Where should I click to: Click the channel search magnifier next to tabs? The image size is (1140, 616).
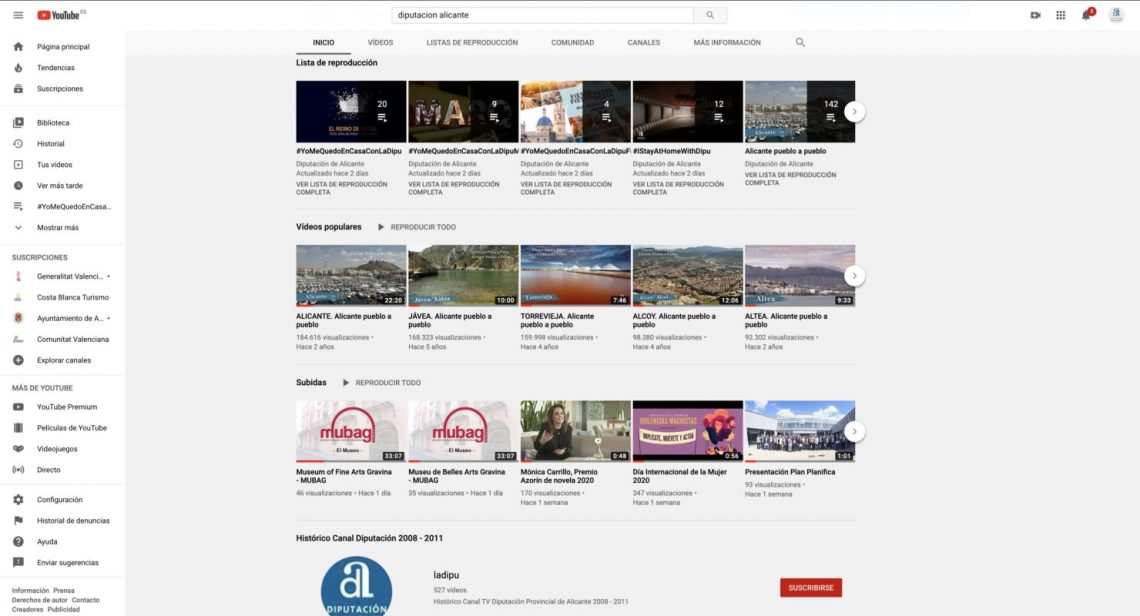[799, 42]
